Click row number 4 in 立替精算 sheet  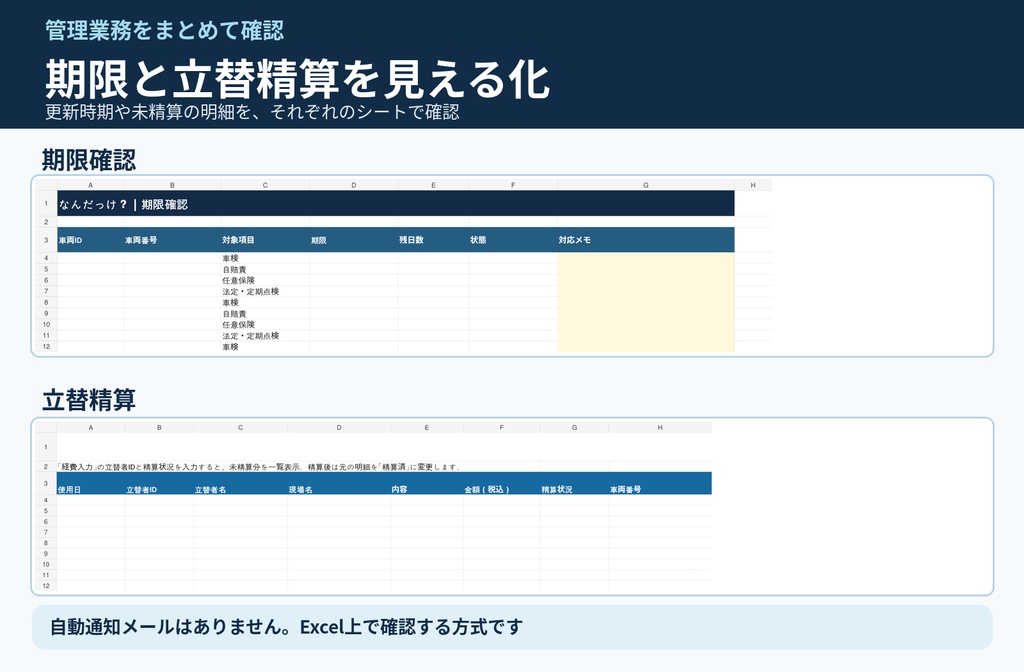coord(46,500)
